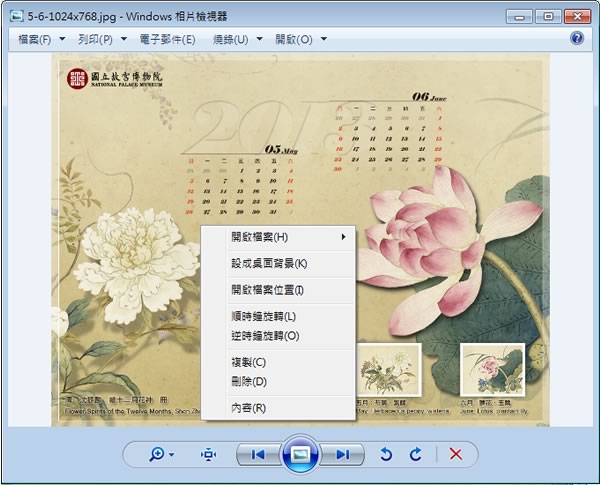The width and height of the screenshot is (600, 485).
Task: Open 內容(R) properties from context menu
Action: point(278,408)
